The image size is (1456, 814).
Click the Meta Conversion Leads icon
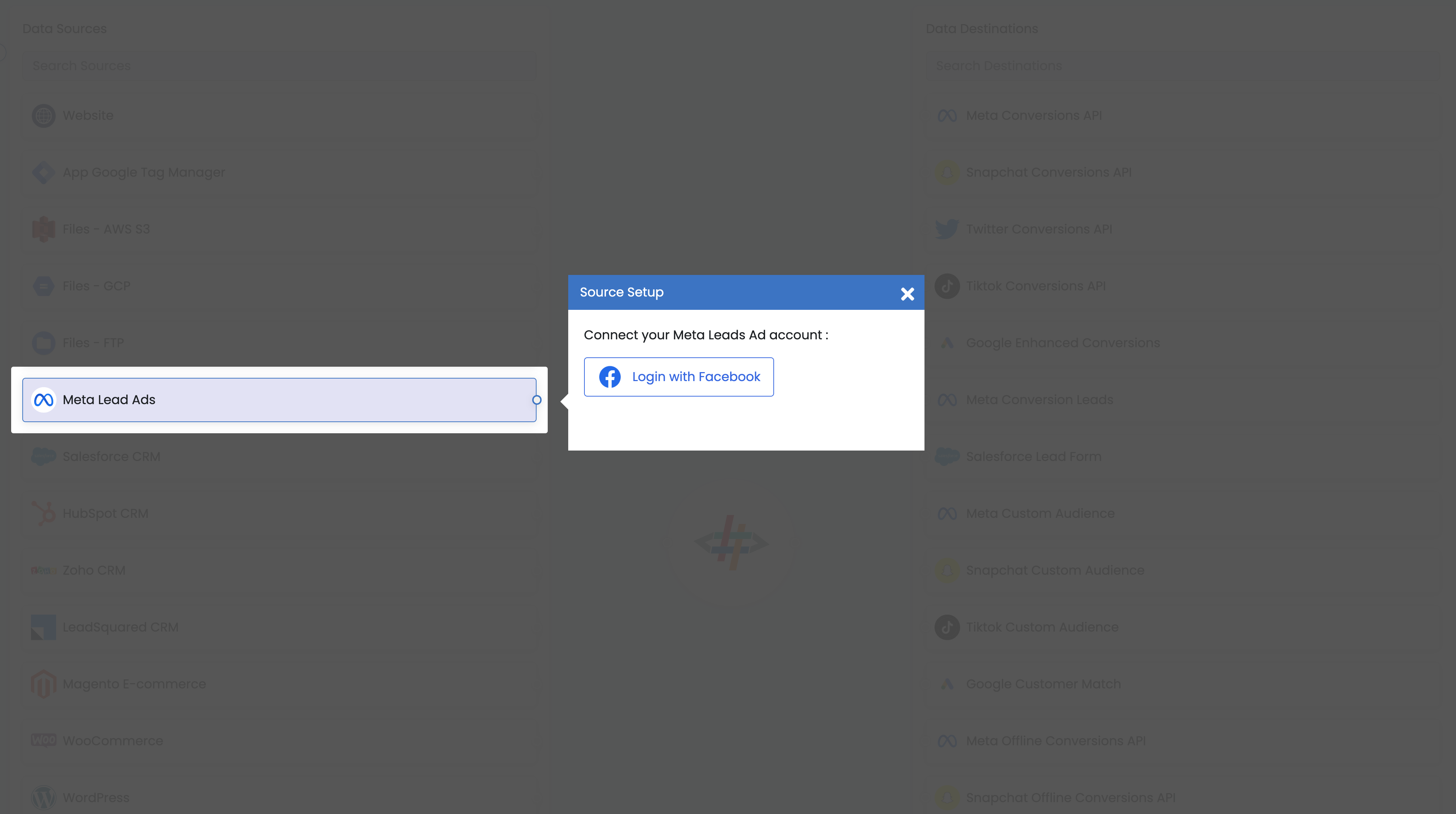tap(947, 400)
